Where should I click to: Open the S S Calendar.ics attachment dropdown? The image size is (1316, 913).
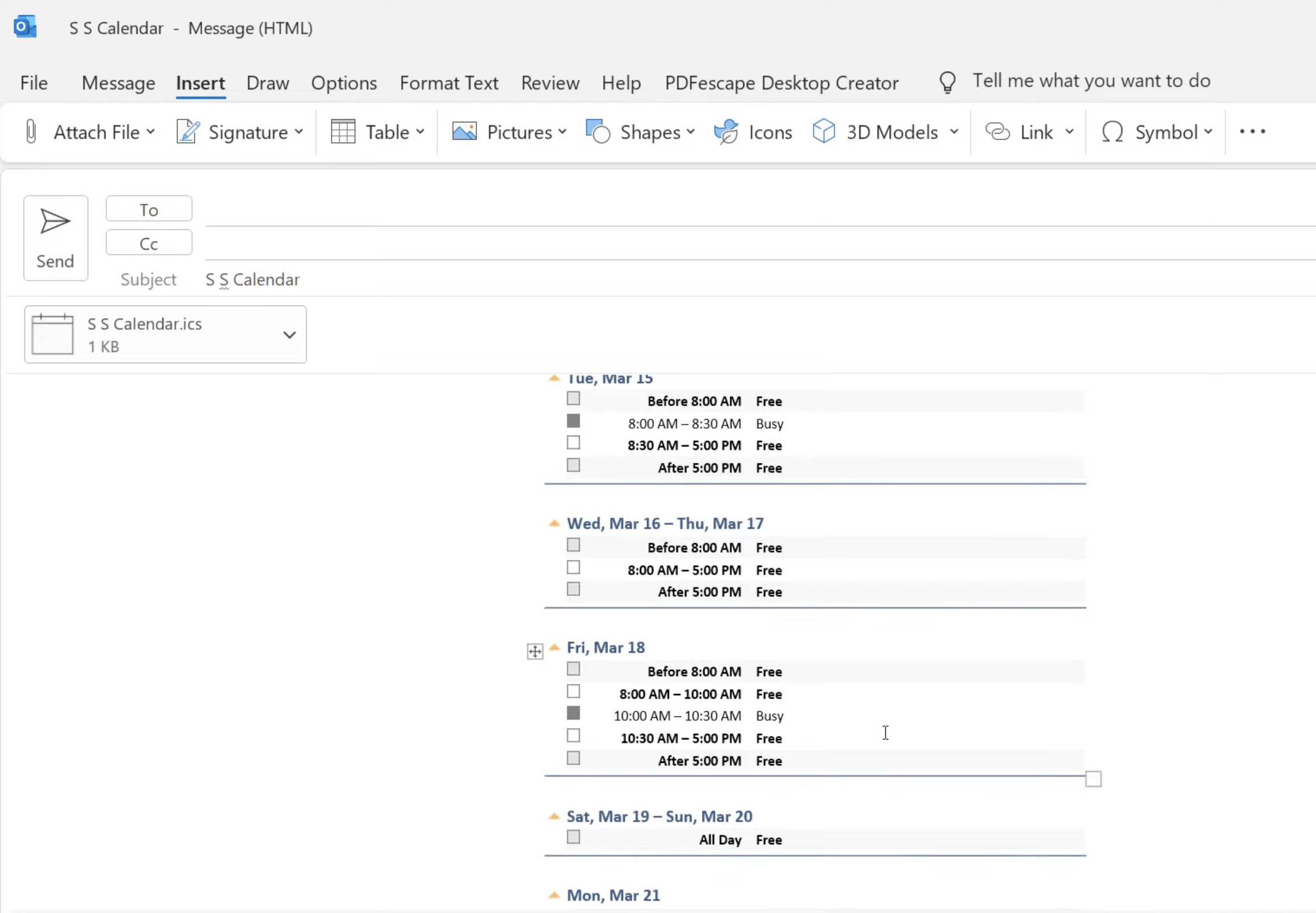(289, 335)
